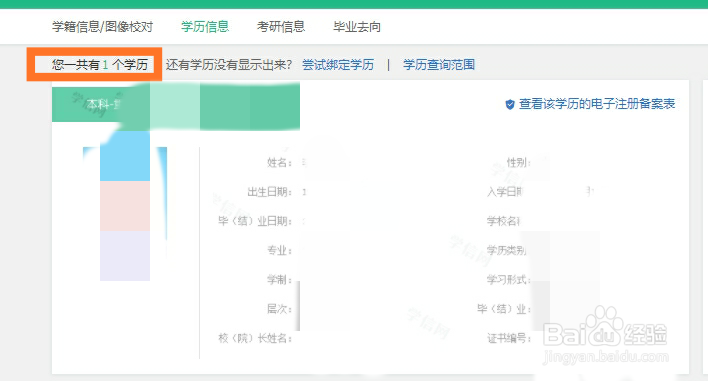Viewport: 708px width, 381px height.
Task: Click the 层次 field label
Action: click(x=279, y=309)
